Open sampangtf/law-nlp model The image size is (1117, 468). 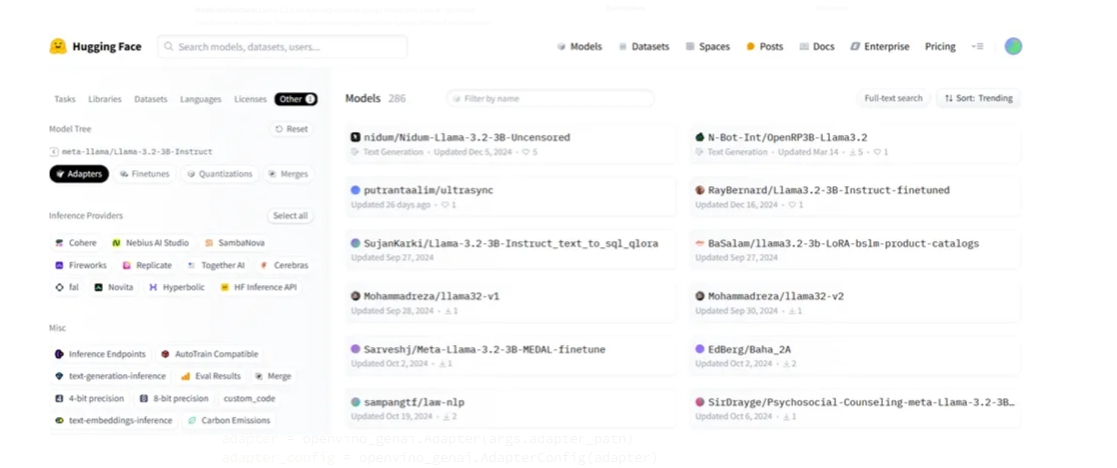[x=511, y=408]
